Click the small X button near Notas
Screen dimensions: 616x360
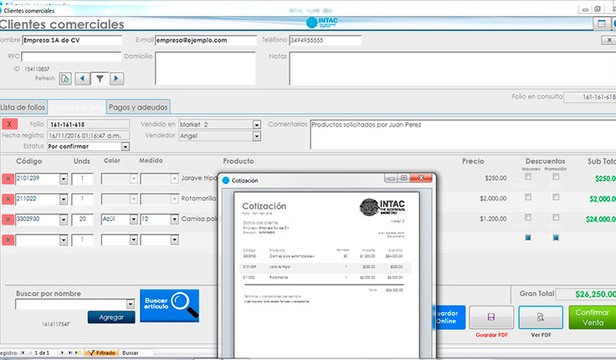(609, 40)
